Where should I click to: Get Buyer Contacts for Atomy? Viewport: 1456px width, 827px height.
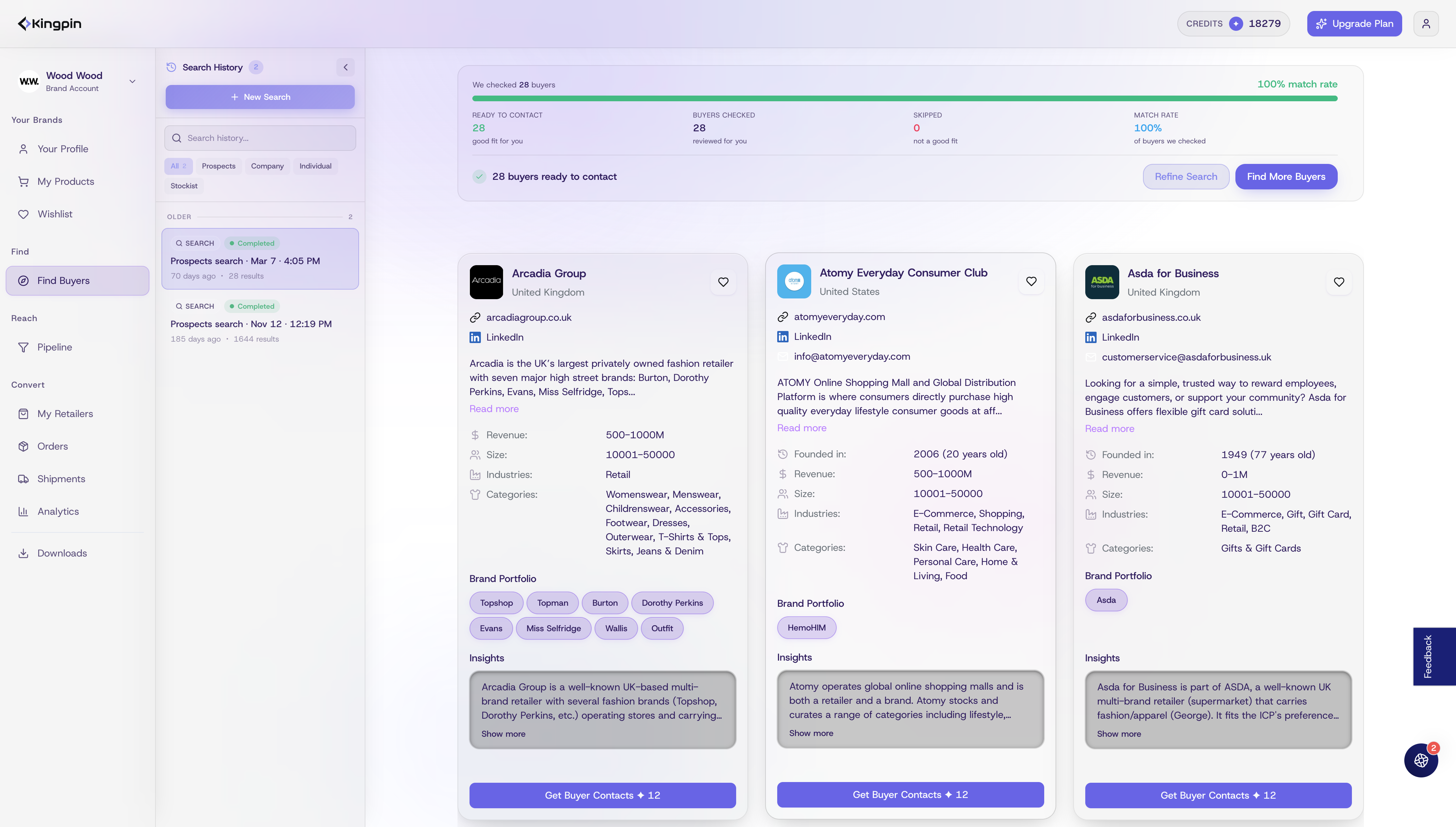pyautogui.click(x=910, y=795)
